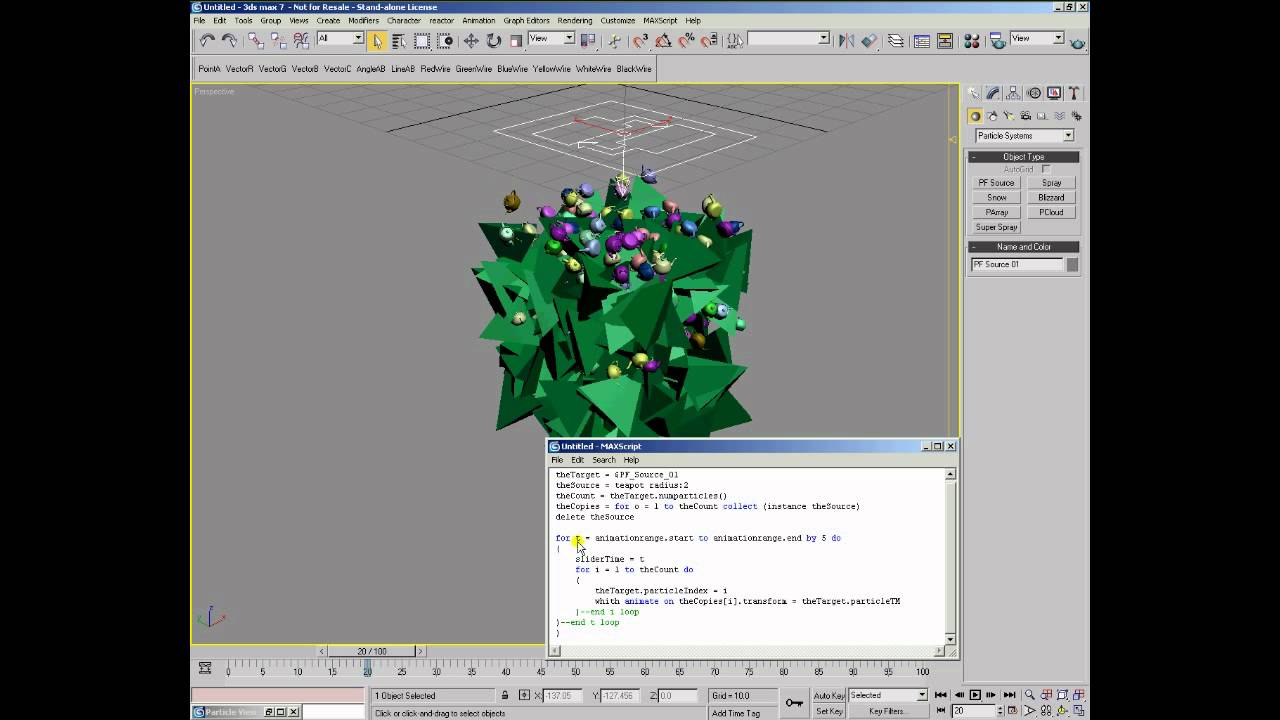This screenshot has height=720, width=1280.
Task: Select the Select and Move tool
Action: point(471,41)
